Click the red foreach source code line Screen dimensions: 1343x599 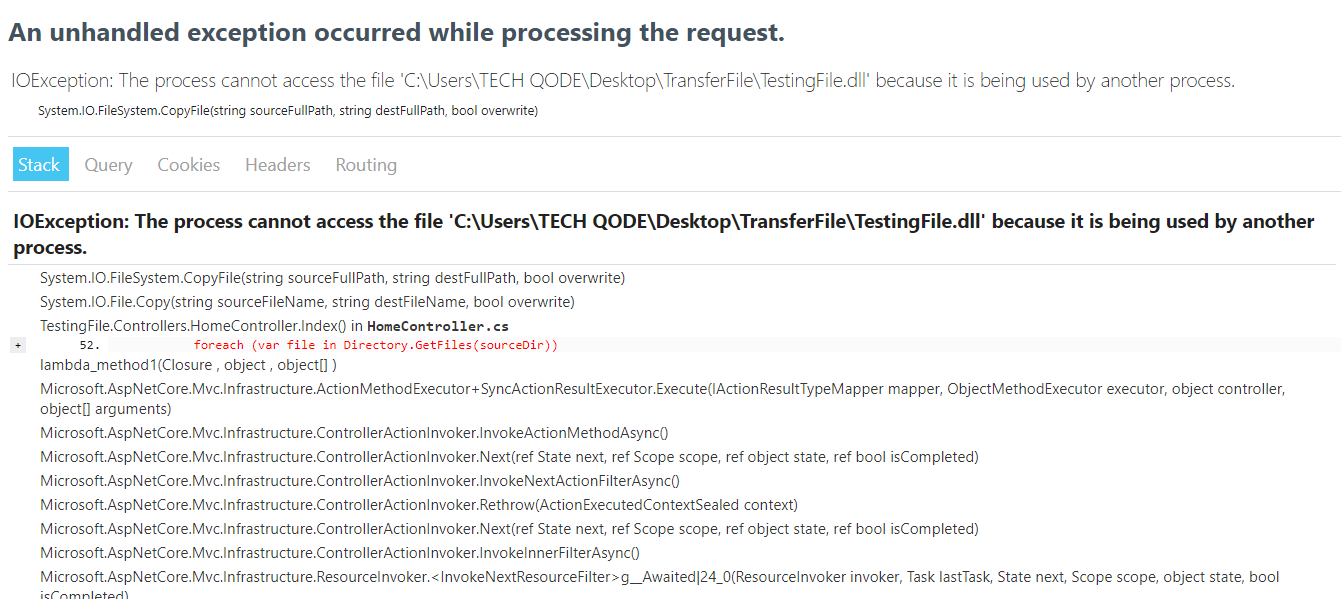375,345
